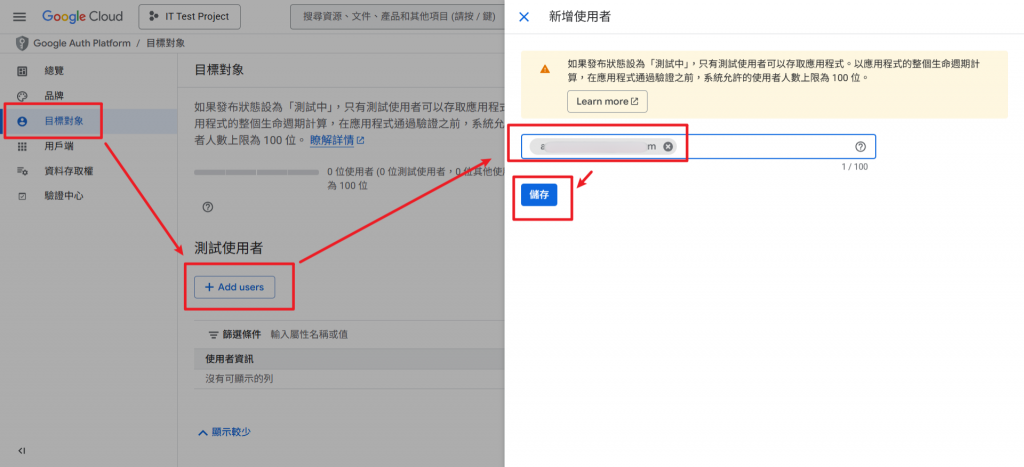Viewport: 1024px width, 467px height.
Task: Open 瞭解詳情 learn more link
Action: coord(337,140)
